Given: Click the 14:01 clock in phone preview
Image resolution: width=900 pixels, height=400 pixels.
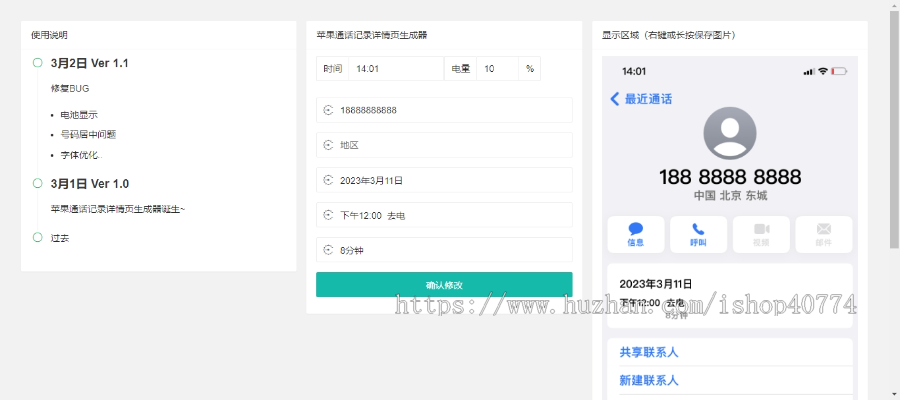Looking at the screenshot, I should 634,72.
